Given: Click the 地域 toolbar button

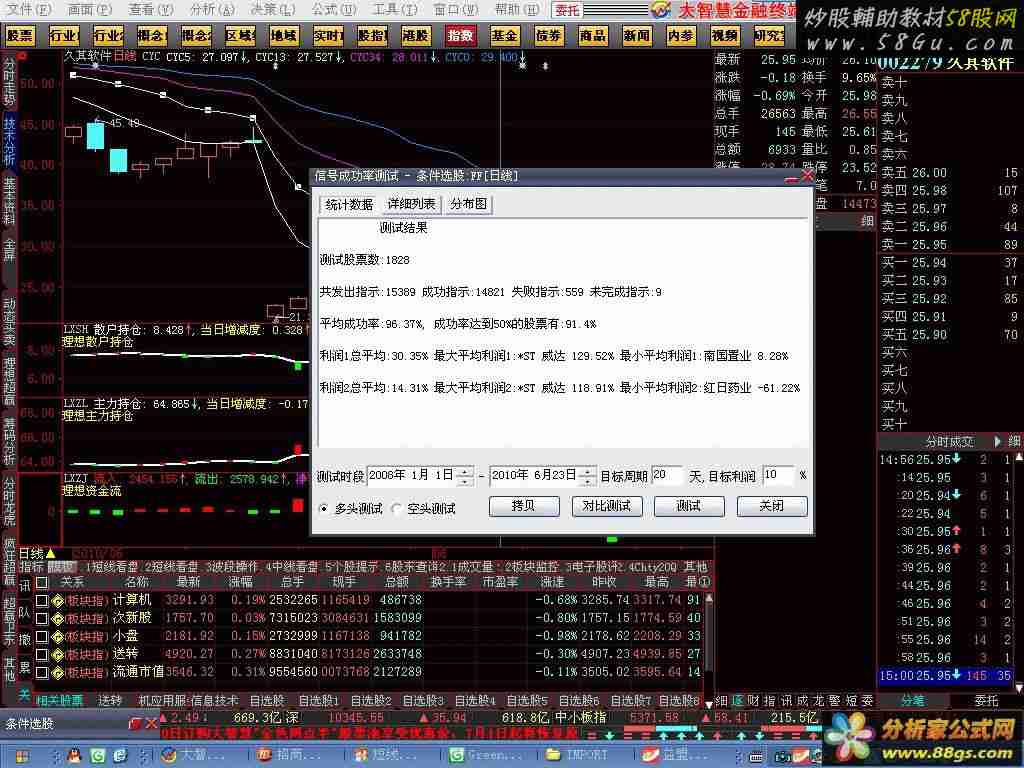Looking at the screenshot, I should point(283,36).
